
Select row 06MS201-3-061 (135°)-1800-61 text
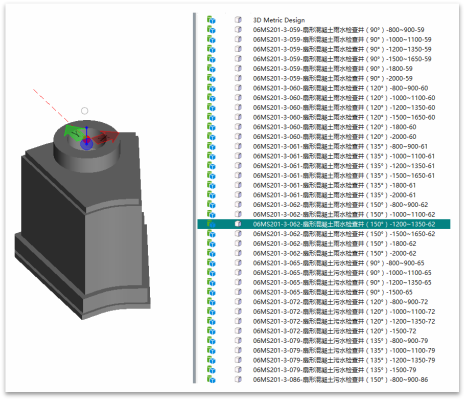point(334,185)
